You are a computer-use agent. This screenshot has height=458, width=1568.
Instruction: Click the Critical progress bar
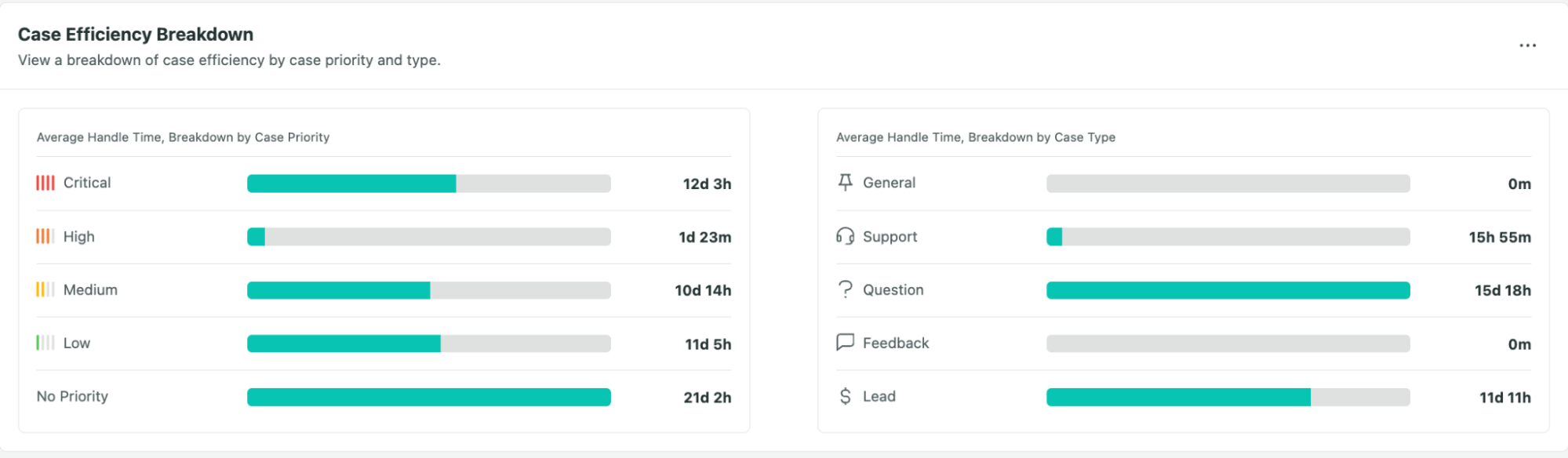pos(427,183)
